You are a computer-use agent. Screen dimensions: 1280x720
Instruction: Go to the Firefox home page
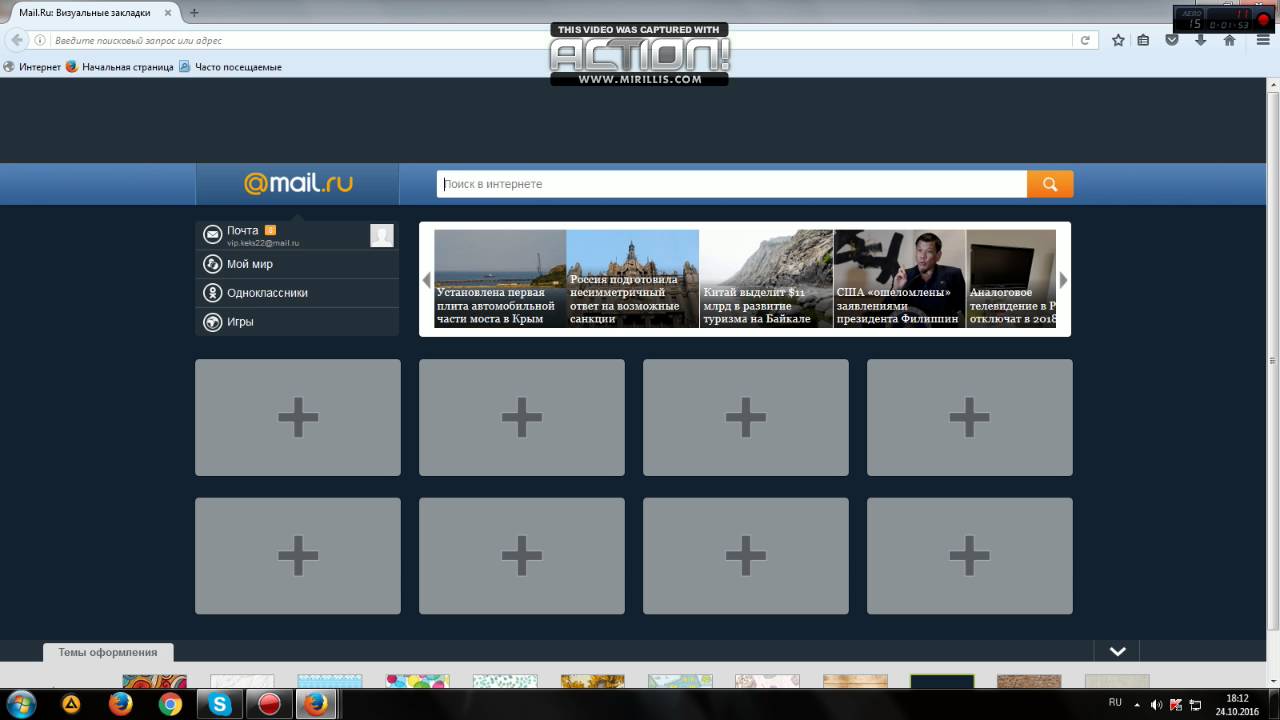click(x=1230, y=40)
